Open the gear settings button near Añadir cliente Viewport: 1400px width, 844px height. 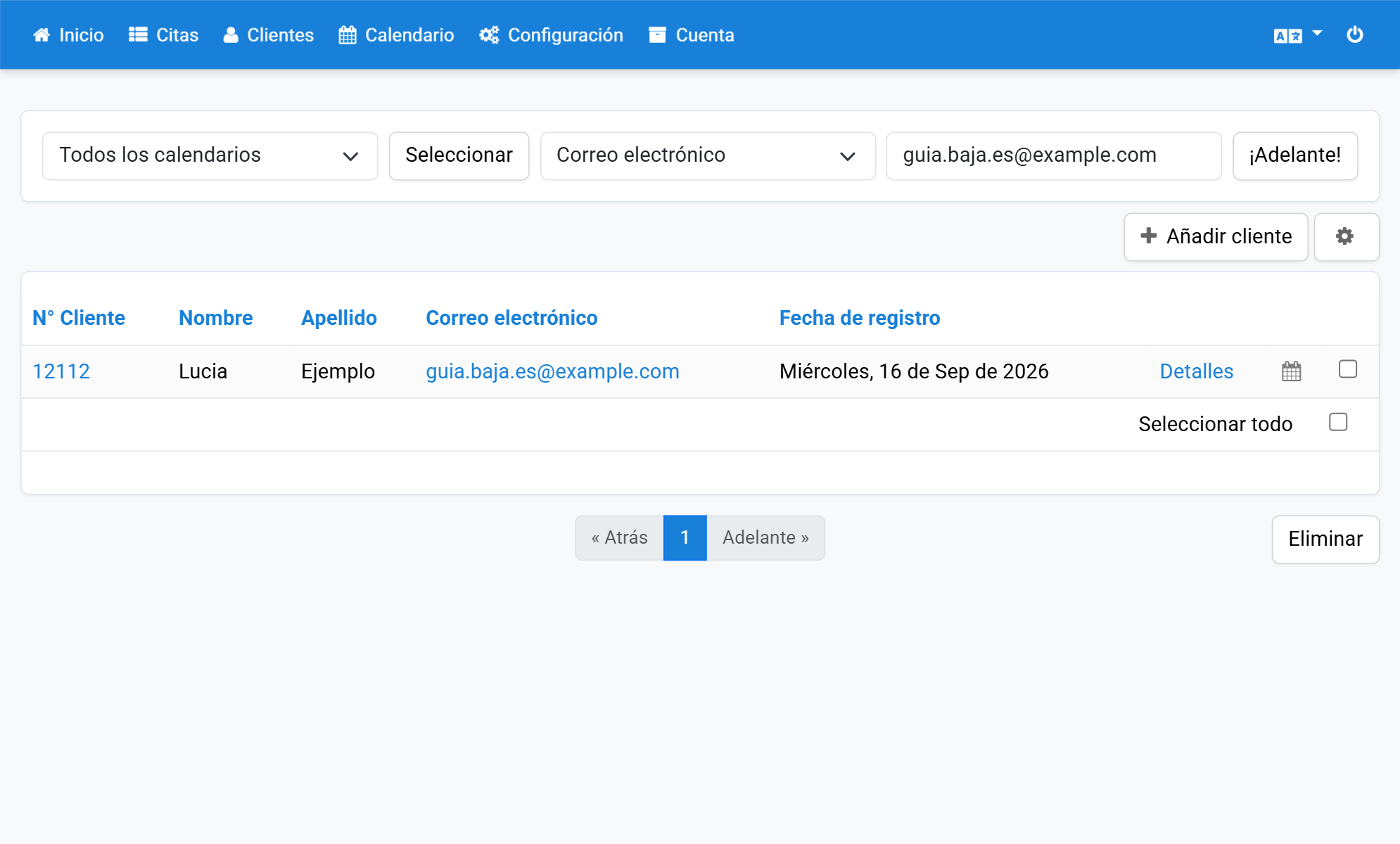1346,237
